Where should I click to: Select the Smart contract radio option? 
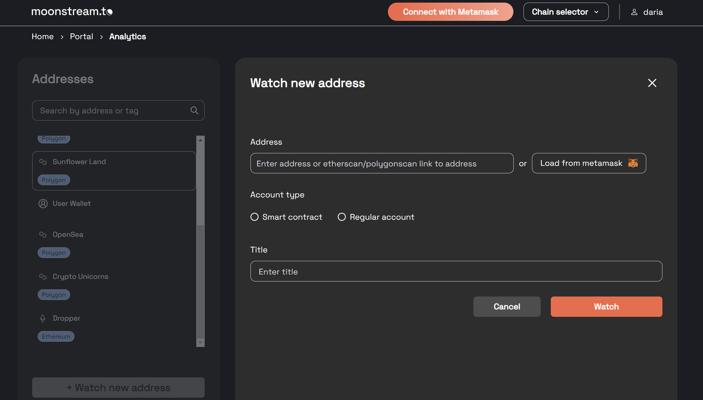[x=255, y=217]
